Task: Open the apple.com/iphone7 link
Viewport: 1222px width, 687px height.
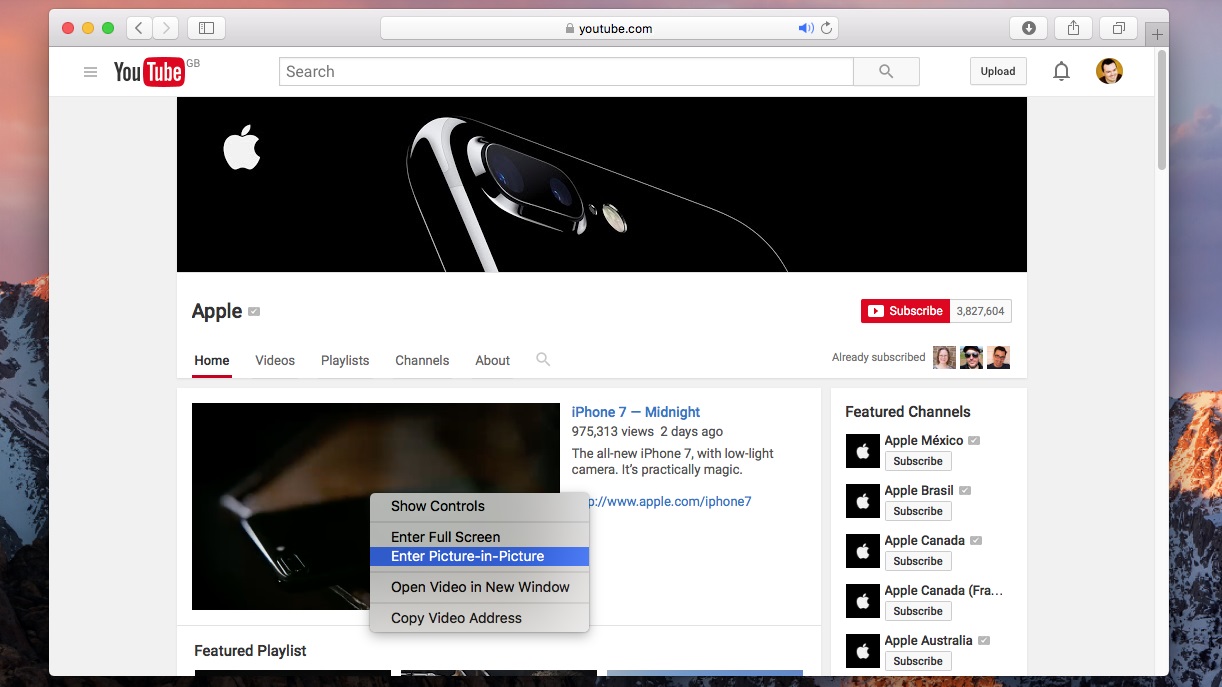Action: (670, 501)
